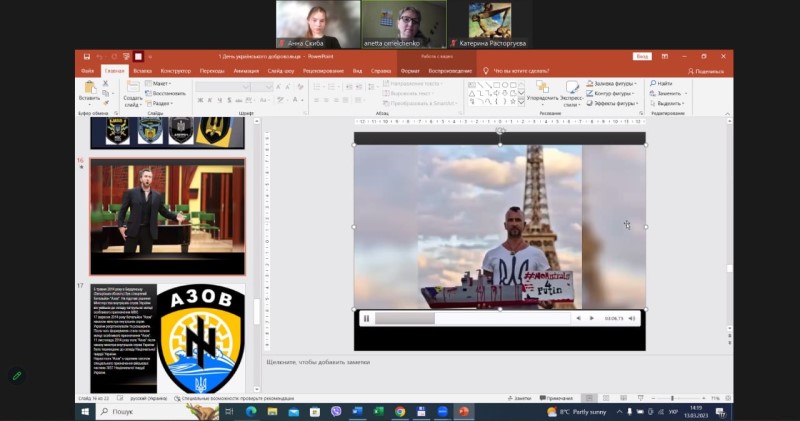Pause video with the pause button

[x=366, y=318]
